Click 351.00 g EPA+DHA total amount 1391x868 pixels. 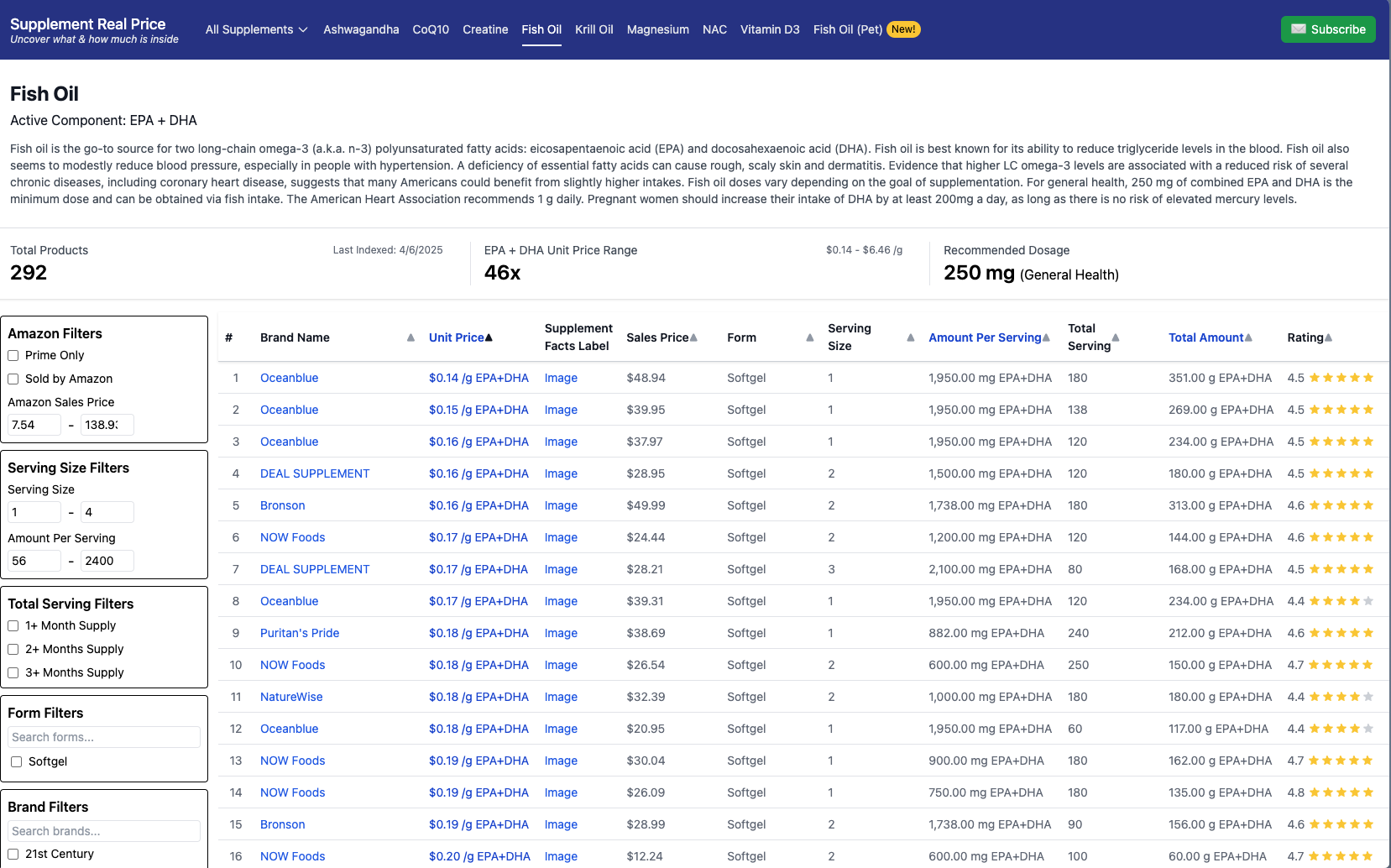[1220, 378]
